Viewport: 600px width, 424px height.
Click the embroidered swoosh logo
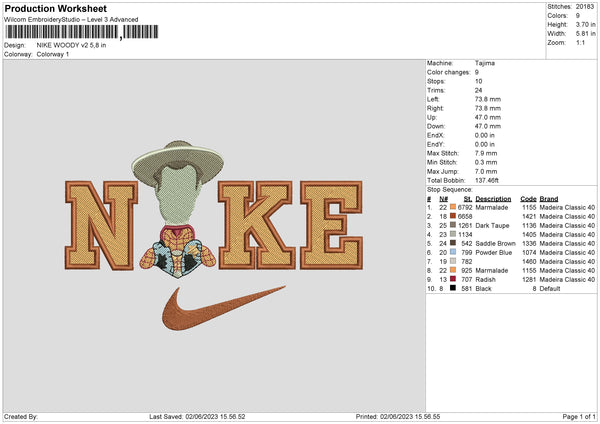click(x=223, y=308)
